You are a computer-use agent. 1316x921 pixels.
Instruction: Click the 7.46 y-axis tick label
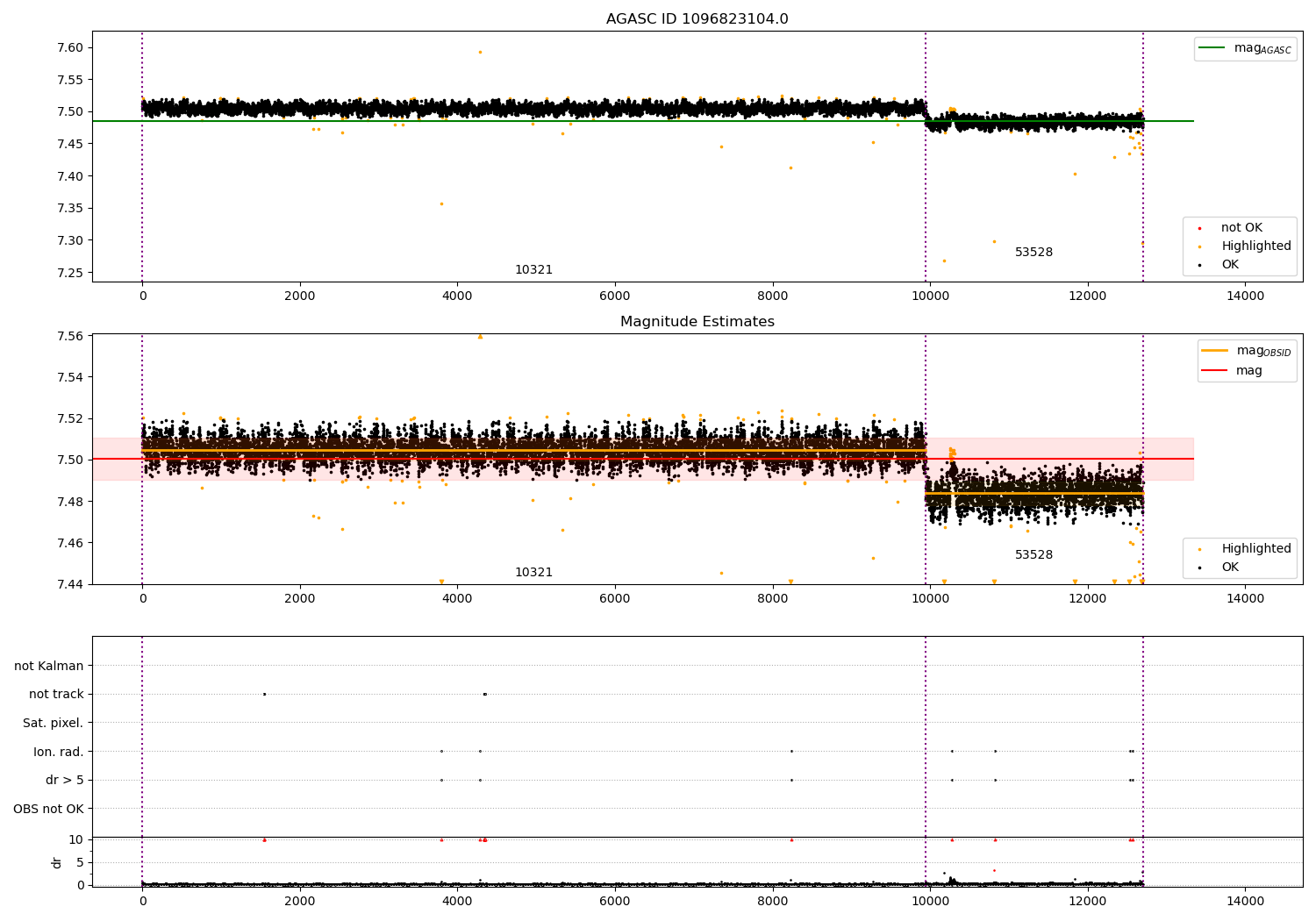tap(68, 543)
